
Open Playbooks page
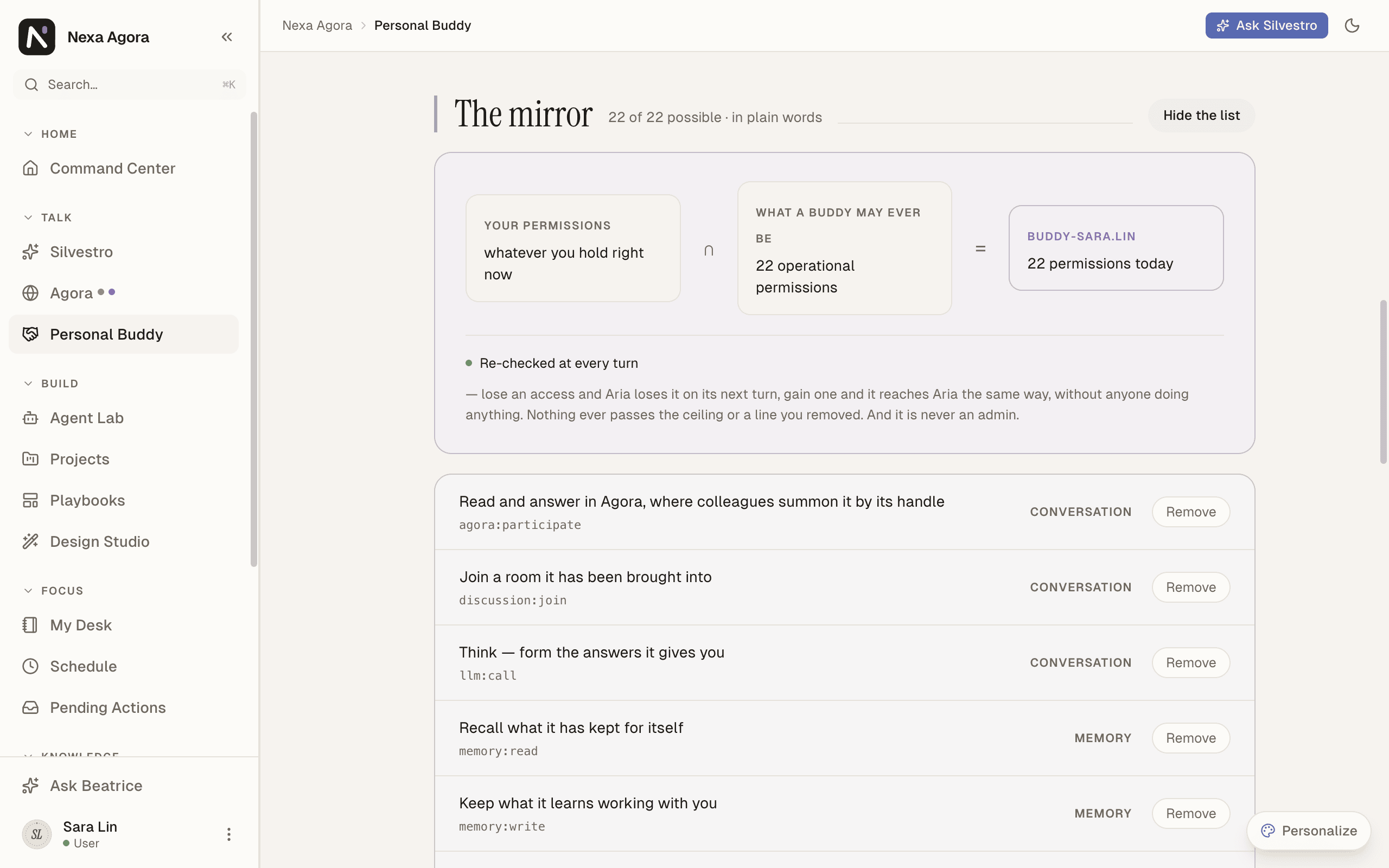tap(123, 500)
